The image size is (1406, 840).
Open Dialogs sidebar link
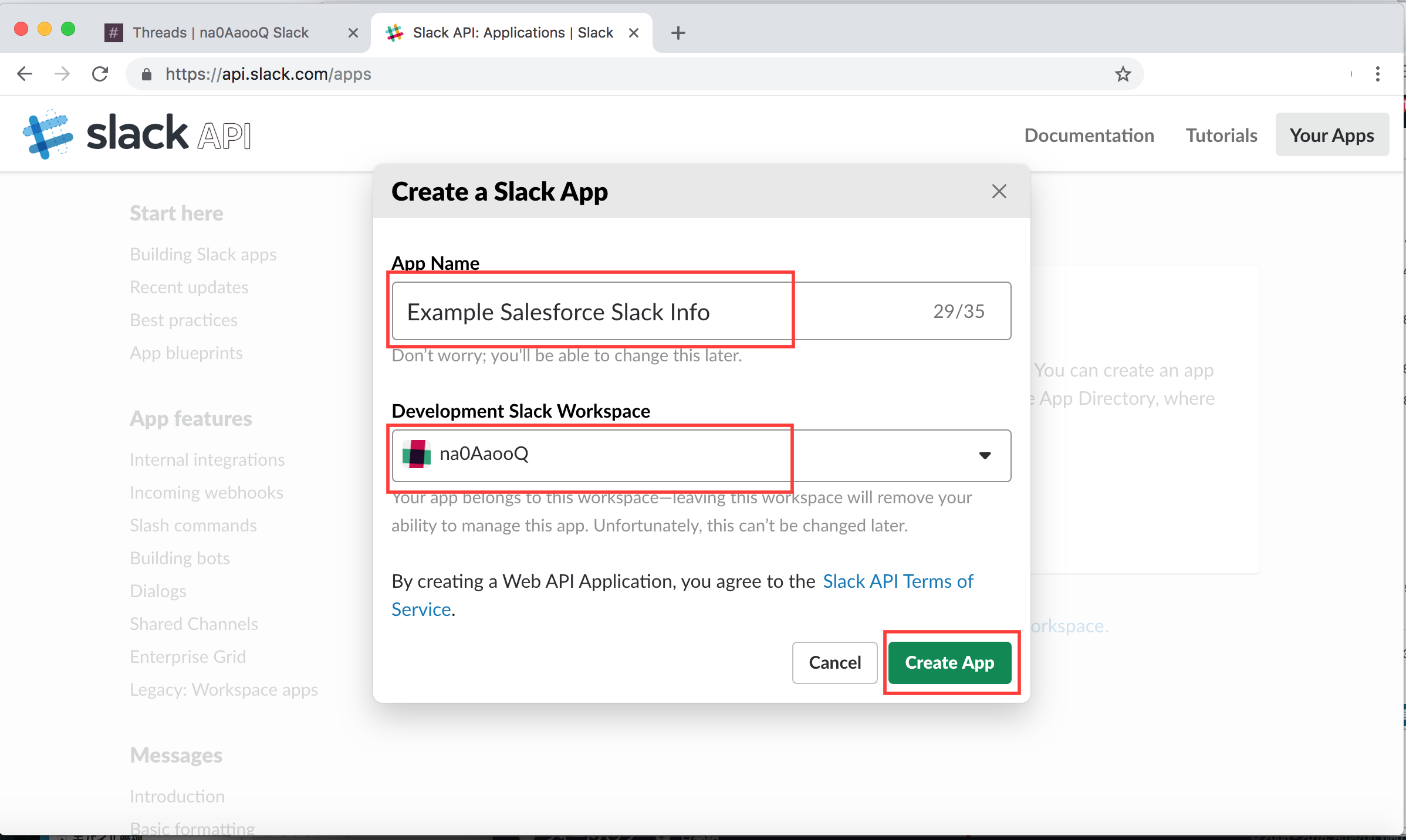pyautogui.click(x=158, y=591)
